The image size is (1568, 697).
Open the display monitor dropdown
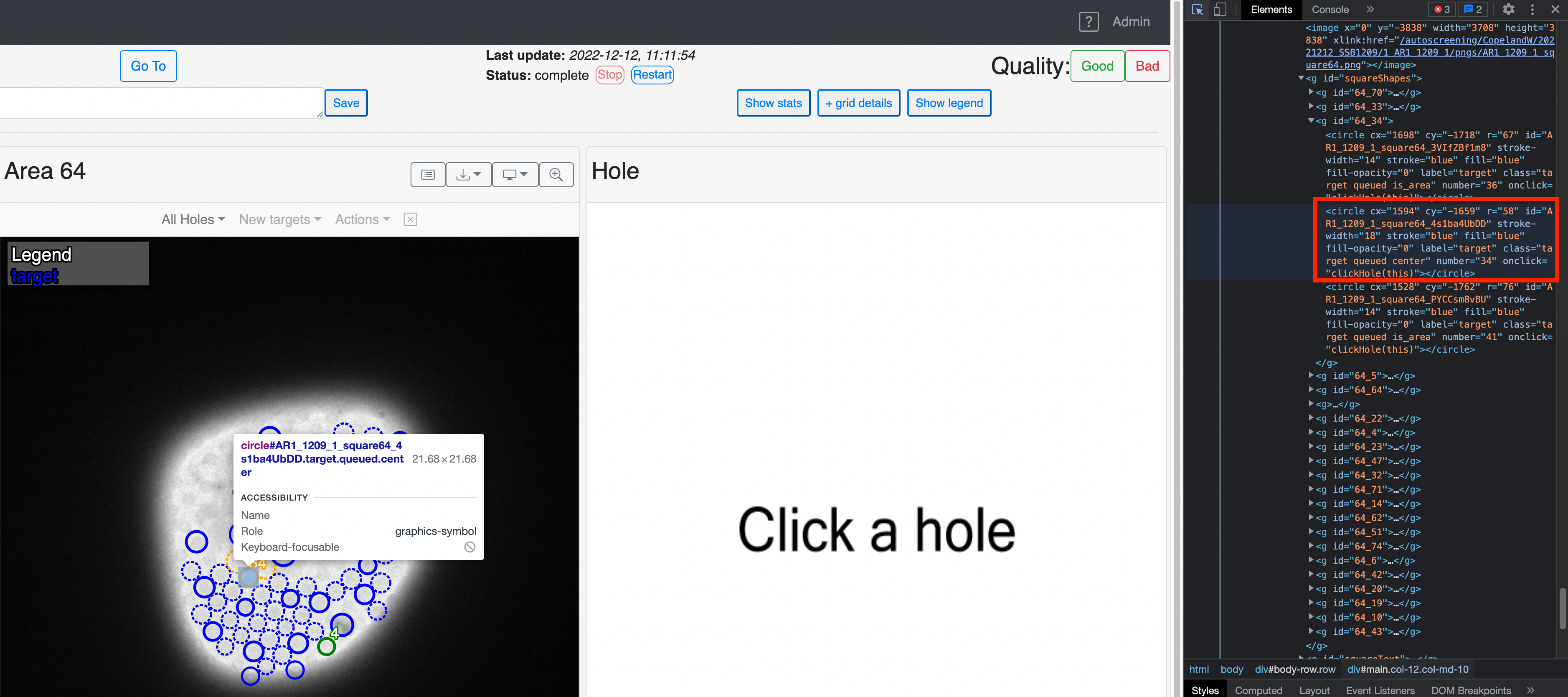515,175
